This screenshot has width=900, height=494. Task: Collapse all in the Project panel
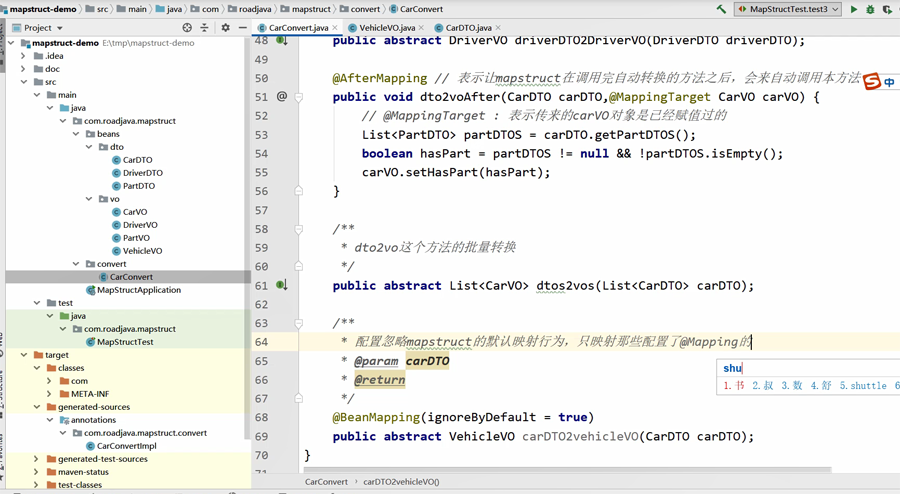click(x=204, y=28)
